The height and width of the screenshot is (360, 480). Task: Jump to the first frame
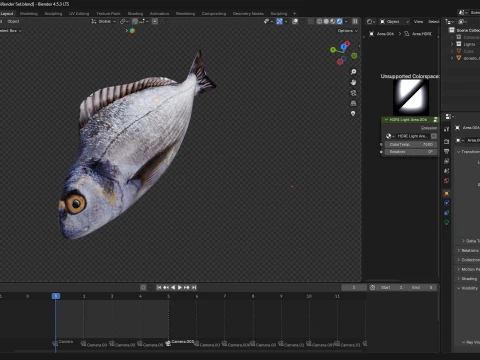pos(159,287)
